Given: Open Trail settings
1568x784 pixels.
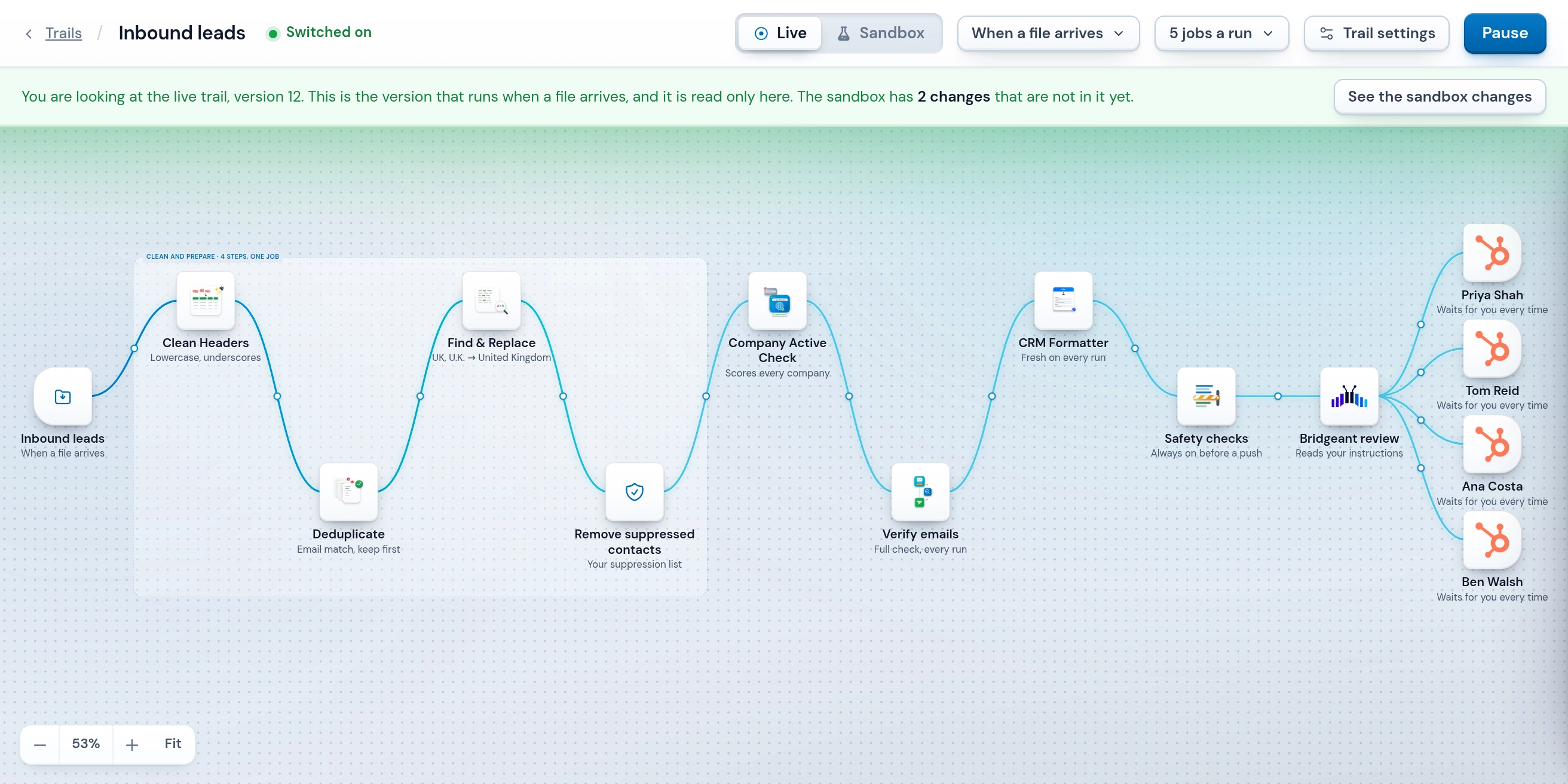Looking at the screenshot, I should [1377, 33].
